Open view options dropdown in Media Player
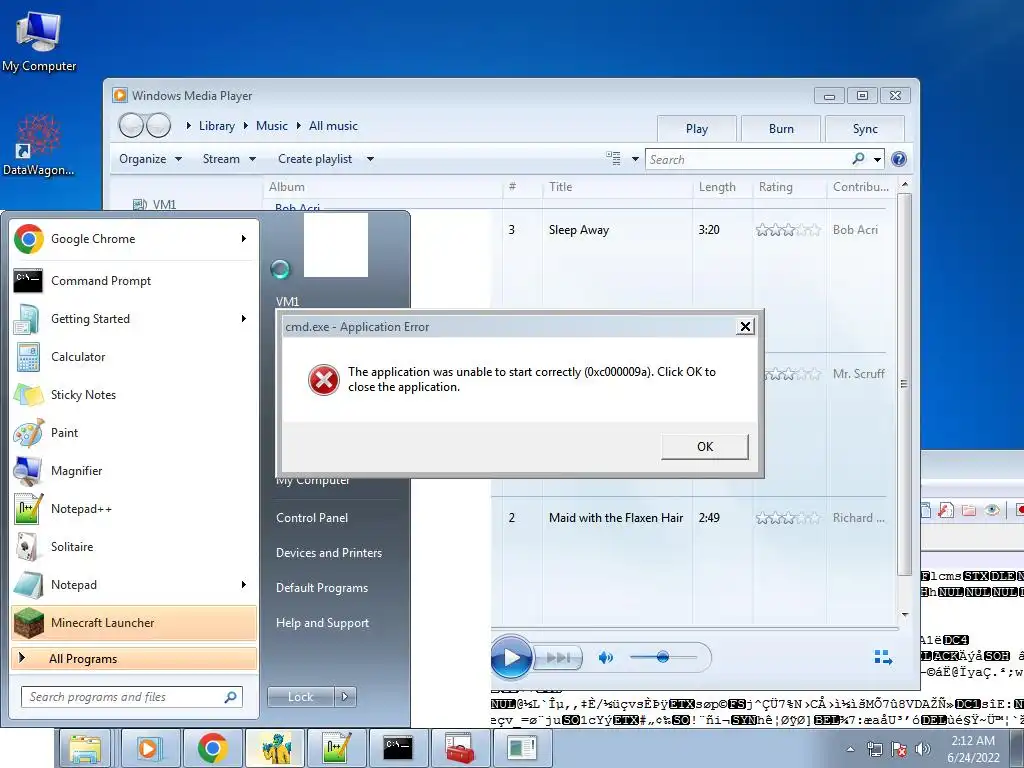 (635, 159)
